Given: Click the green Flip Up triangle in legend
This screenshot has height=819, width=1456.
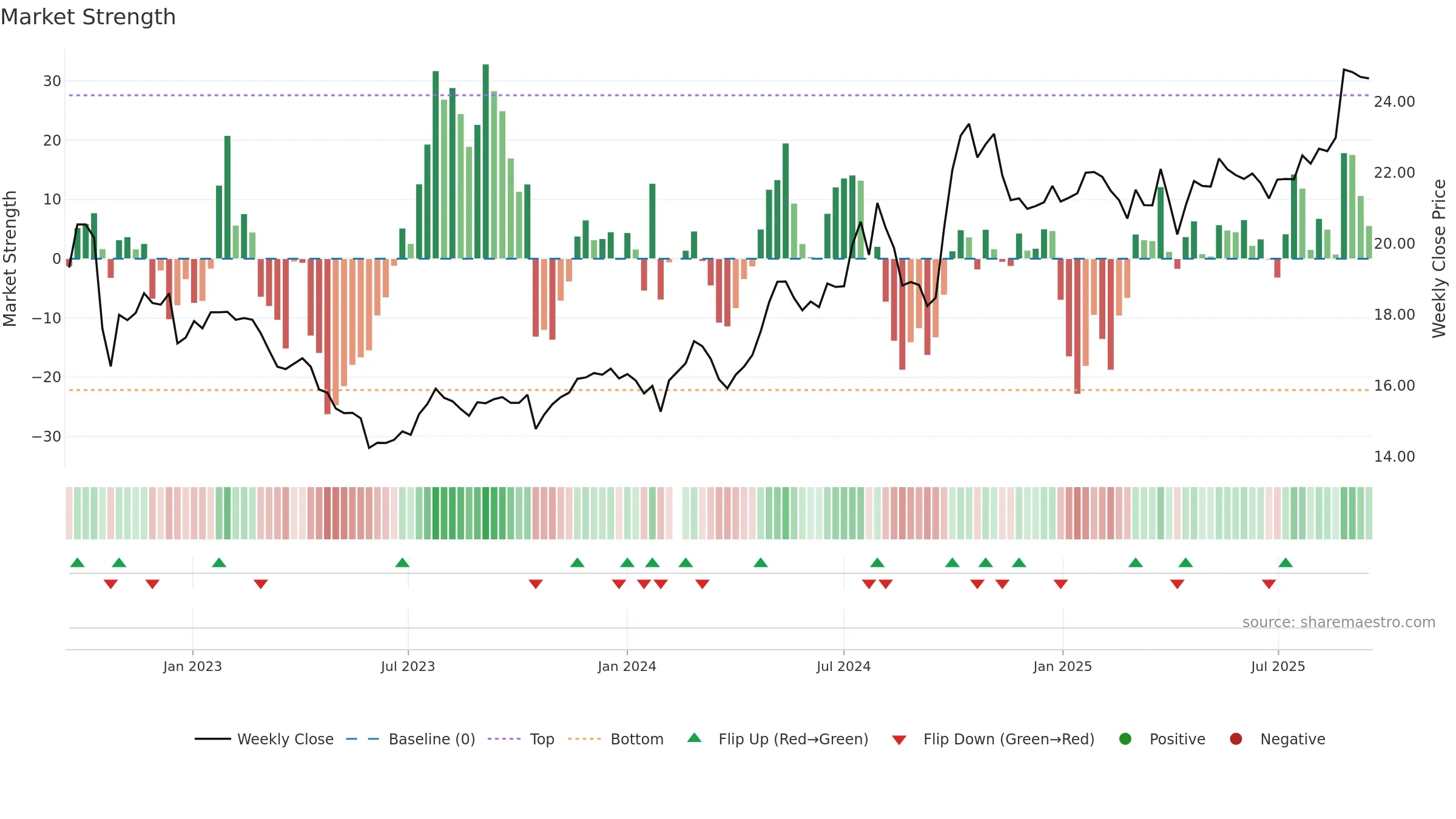Looking at the screenshot, I should click(695, 738).
